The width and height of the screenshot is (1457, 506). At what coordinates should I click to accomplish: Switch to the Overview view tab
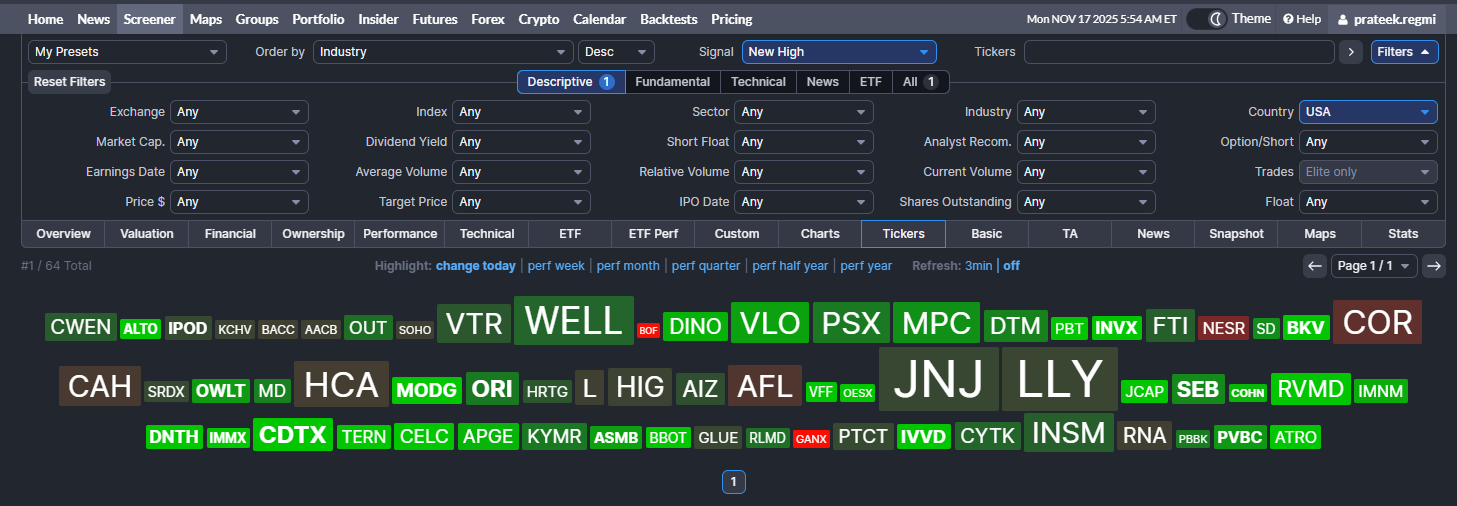click(x=63, y=234)
